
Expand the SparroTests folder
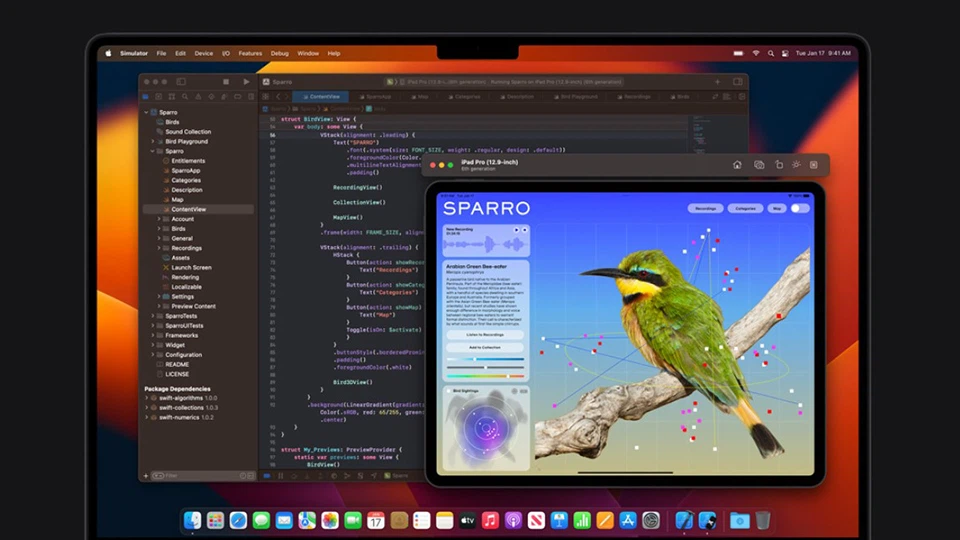pos(154,315)
